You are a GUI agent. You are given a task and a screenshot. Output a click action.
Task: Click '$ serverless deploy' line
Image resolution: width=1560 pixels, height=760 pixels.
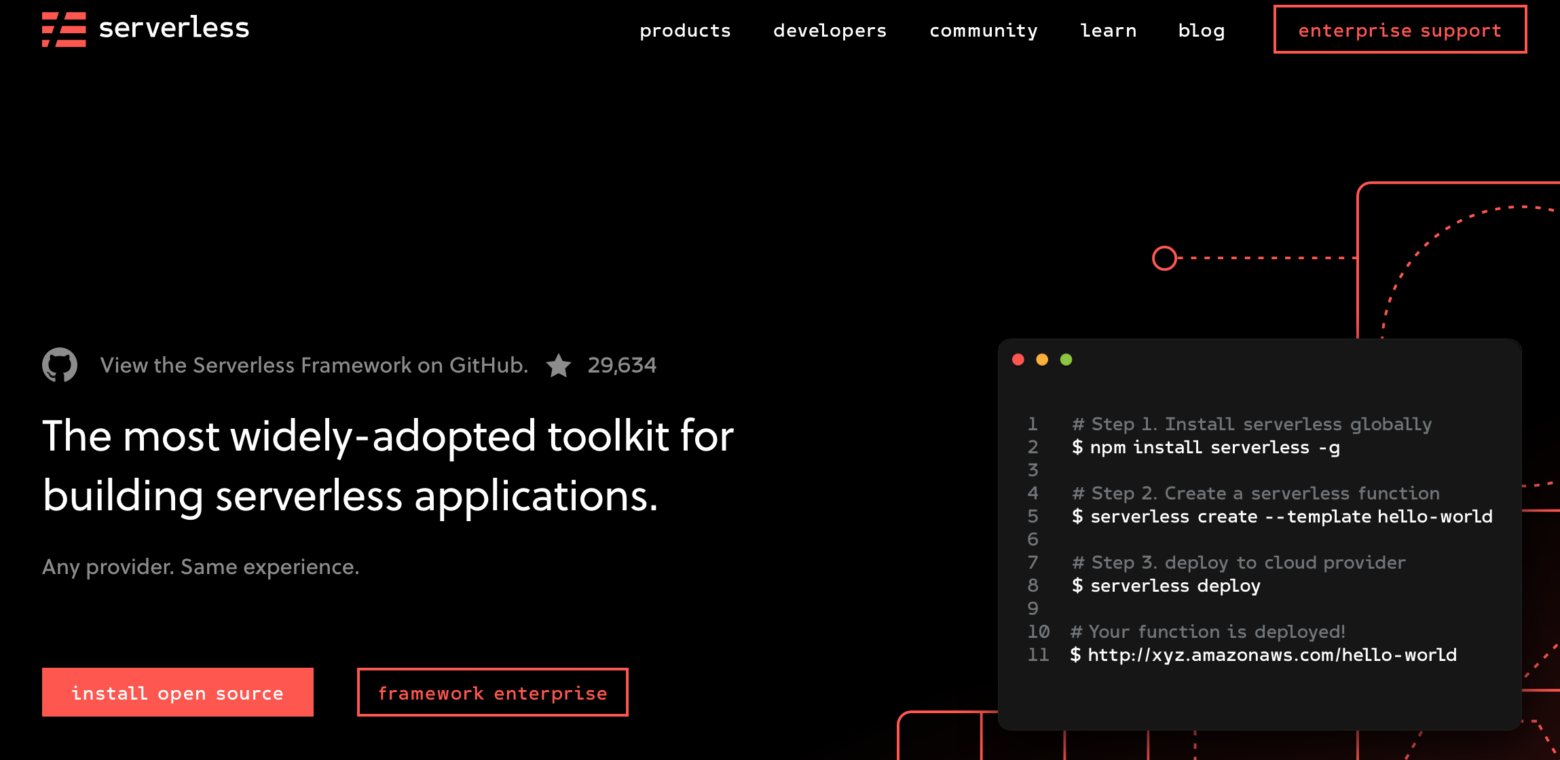[x=1166, y=586]
